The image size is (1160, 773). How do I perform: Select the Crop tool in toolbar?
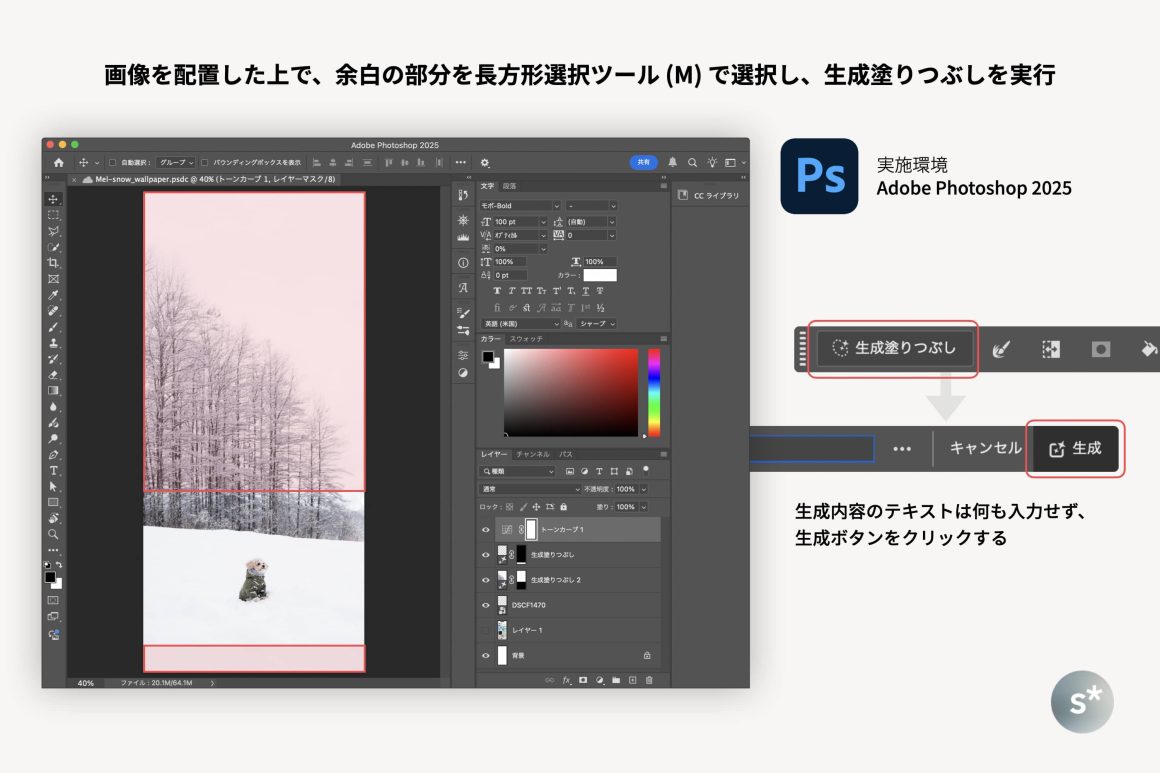pyautogui.click(x=53, y=263)
